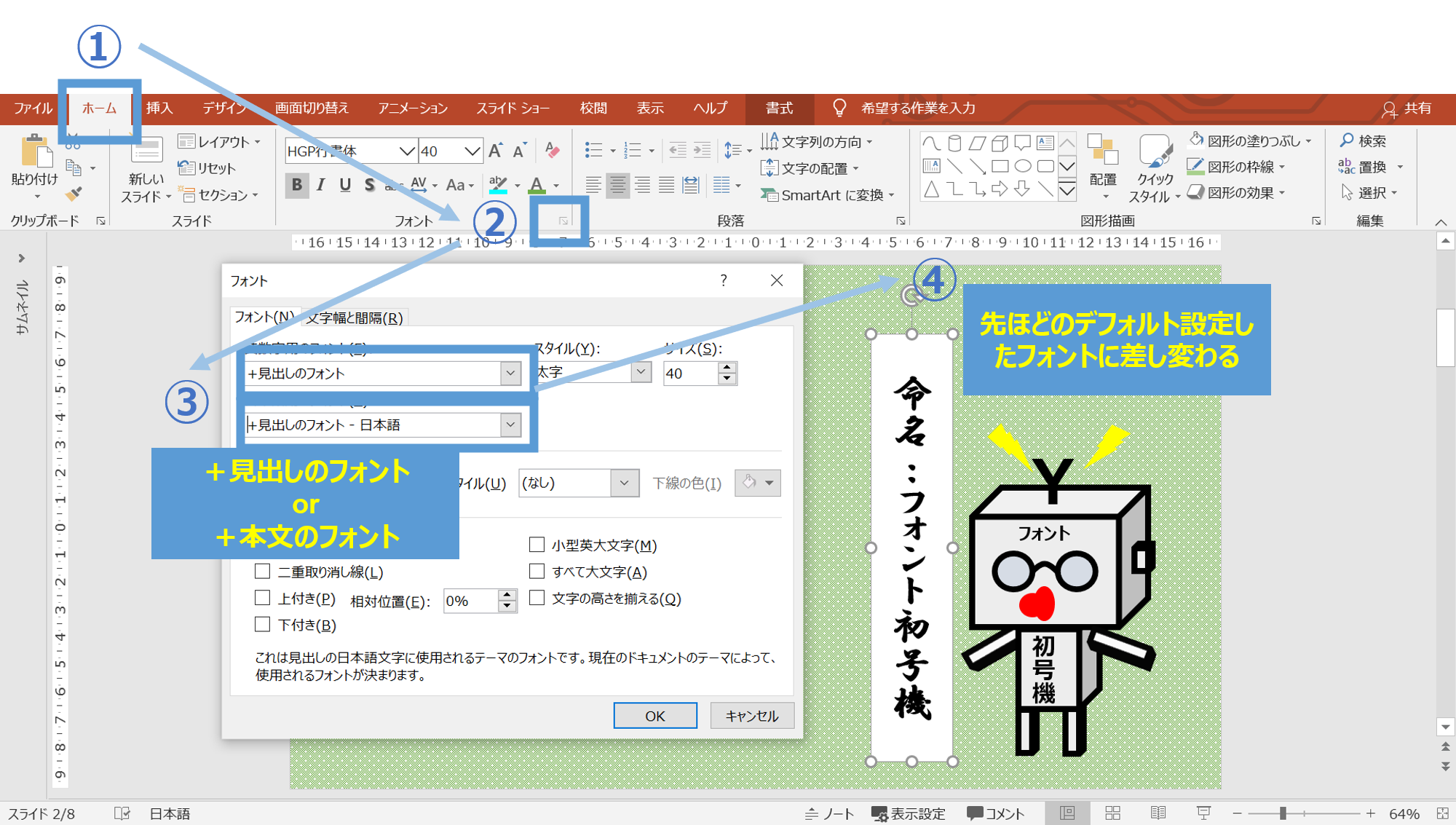
Task: Open the underline style dropdown
Action: [x=624, y=483]
